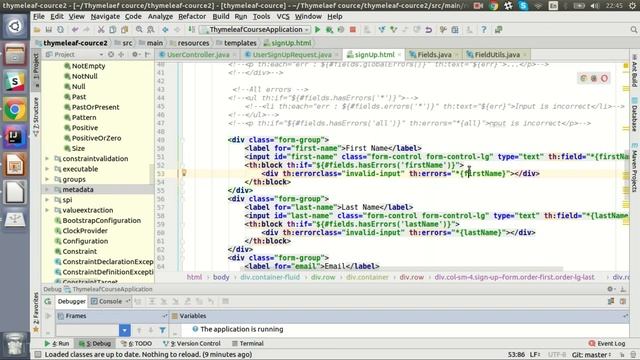Click the filter icon in Frames pane

162,330
